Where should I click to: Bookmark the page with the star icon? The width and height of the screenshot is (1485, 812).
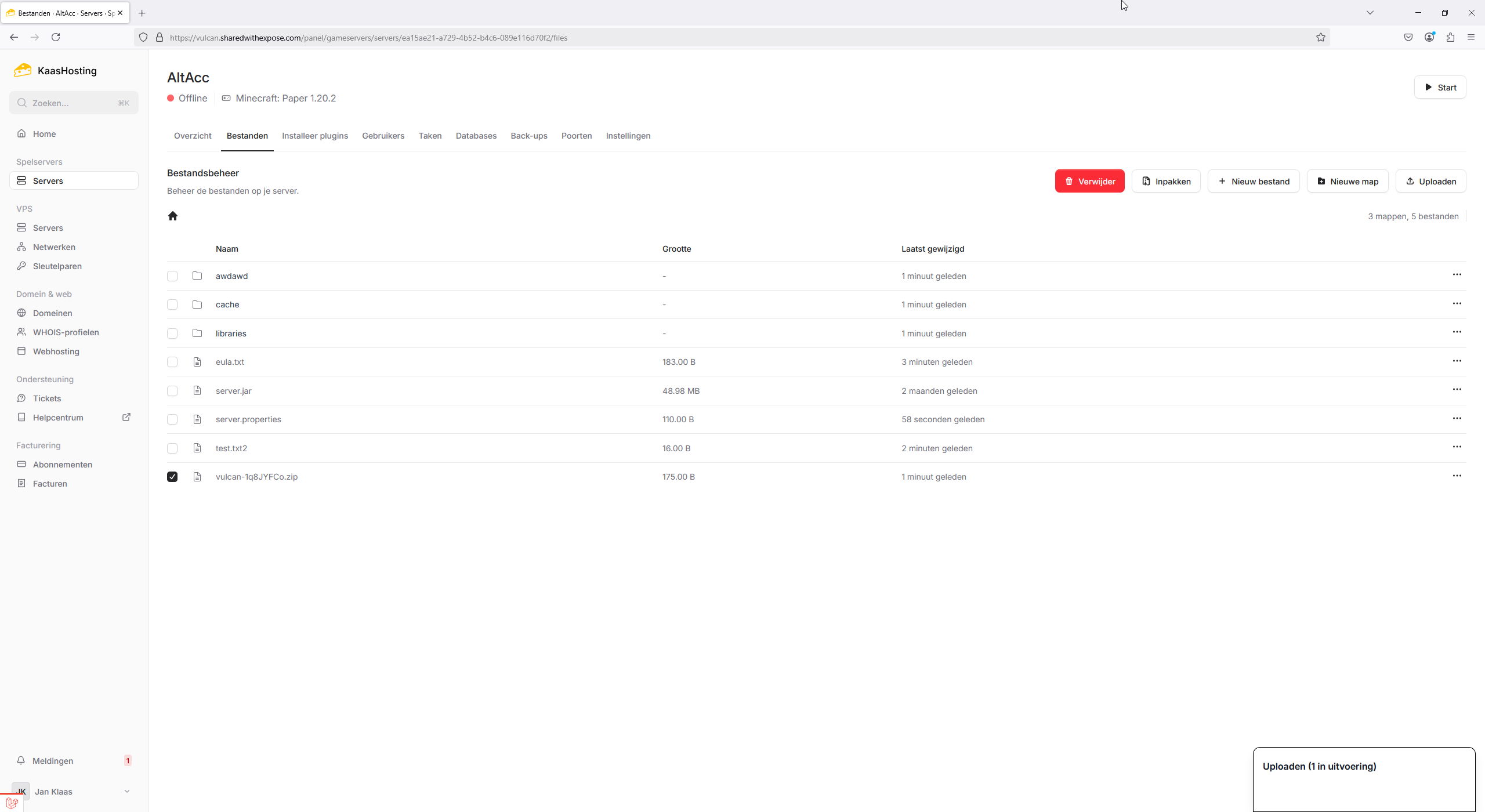[x=1320, y=37]
